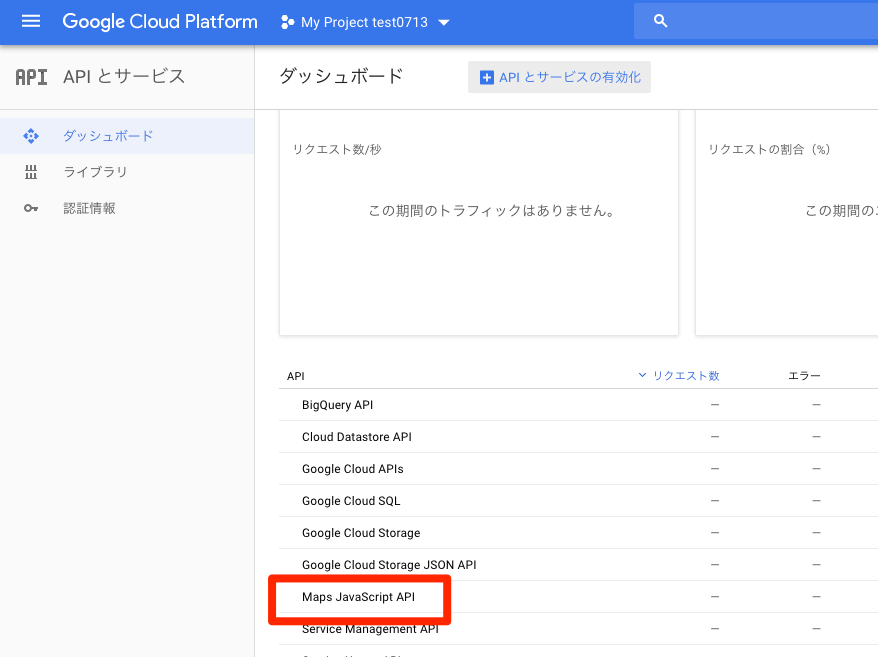The height and width of the screenshot is (657, 878).
Task: Click the credentials key icon
Action: [x=31, y=208]
